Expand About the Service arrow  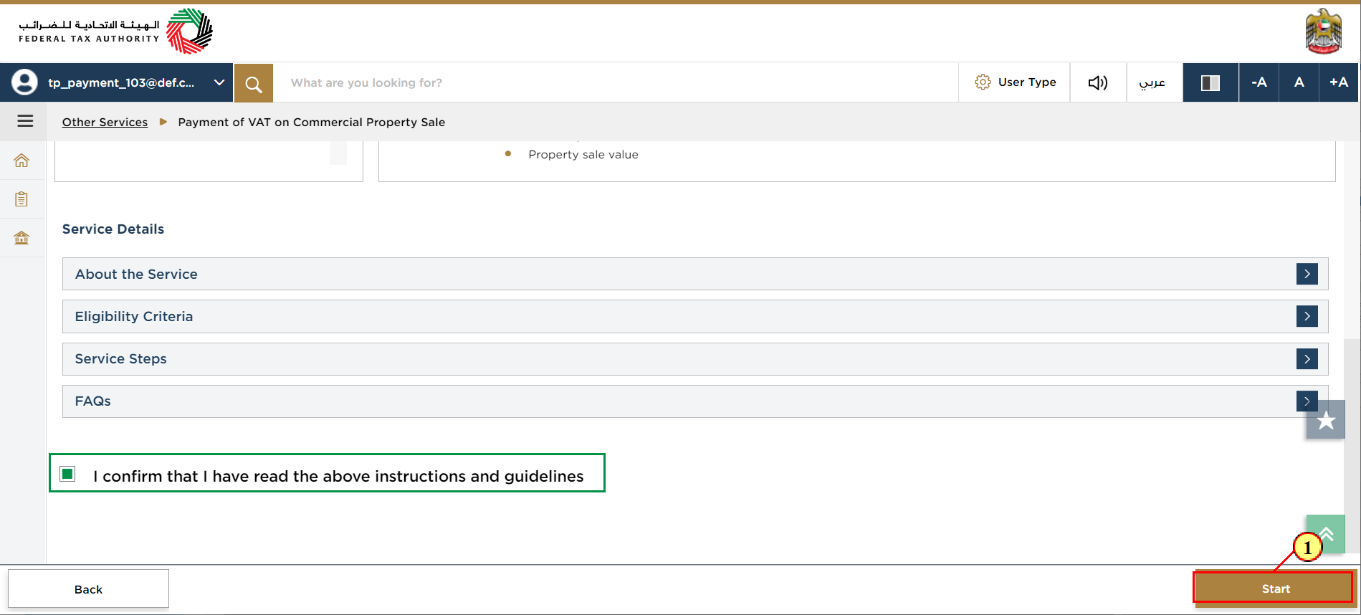pos(1306,274)
